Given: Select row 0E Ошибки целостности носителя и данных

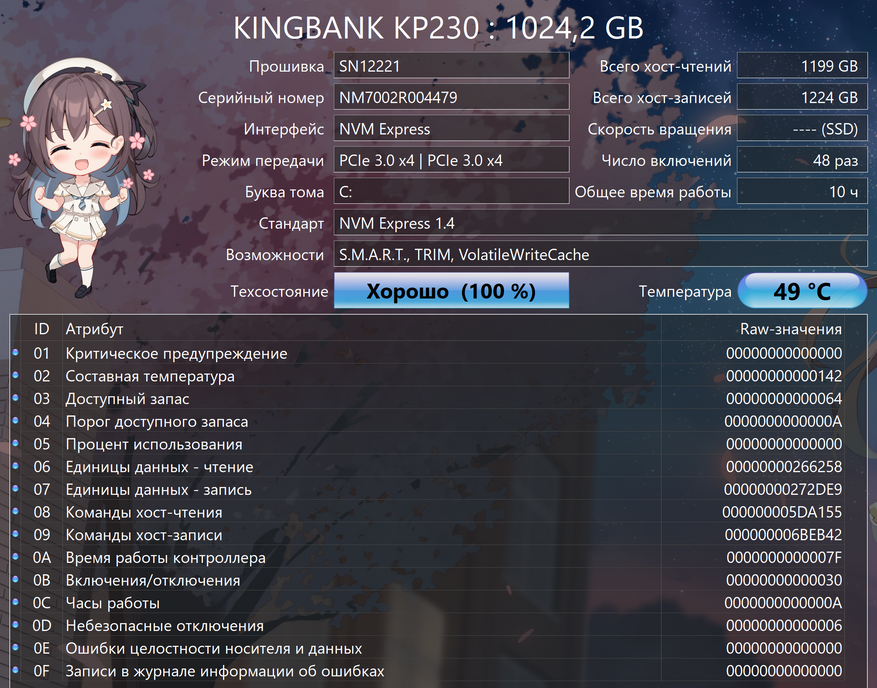Looking at the screenshot, I should click(438, 648).
